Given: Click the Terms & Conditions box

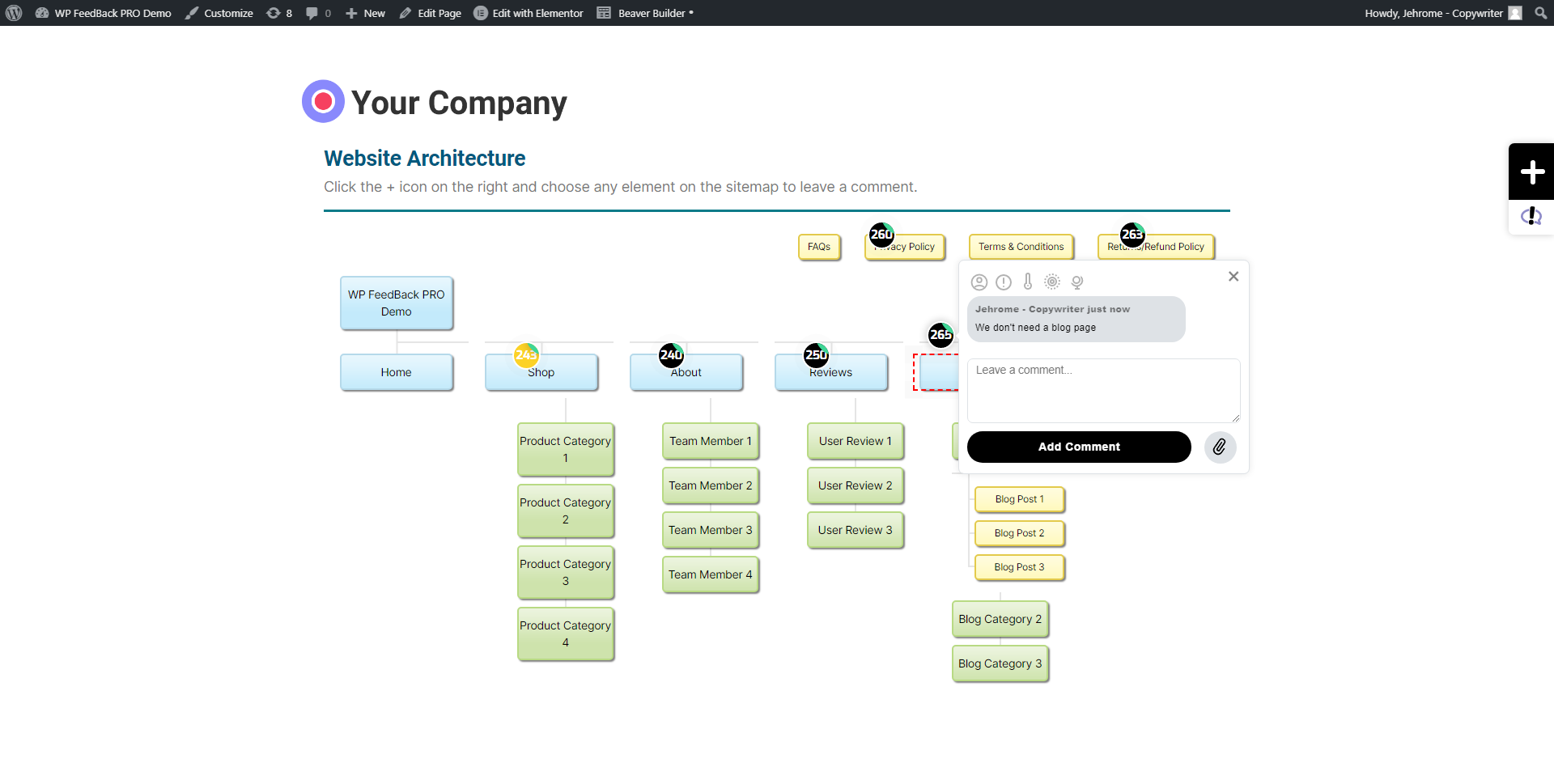Looking at the screenshot, I should click(x=1021, y=247).
